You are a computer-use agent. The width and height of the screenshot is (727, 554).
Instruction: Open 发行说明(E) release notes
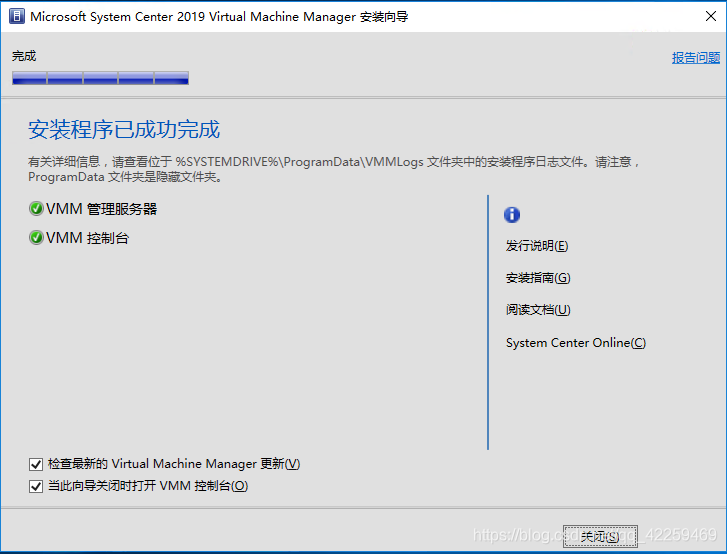537,246
